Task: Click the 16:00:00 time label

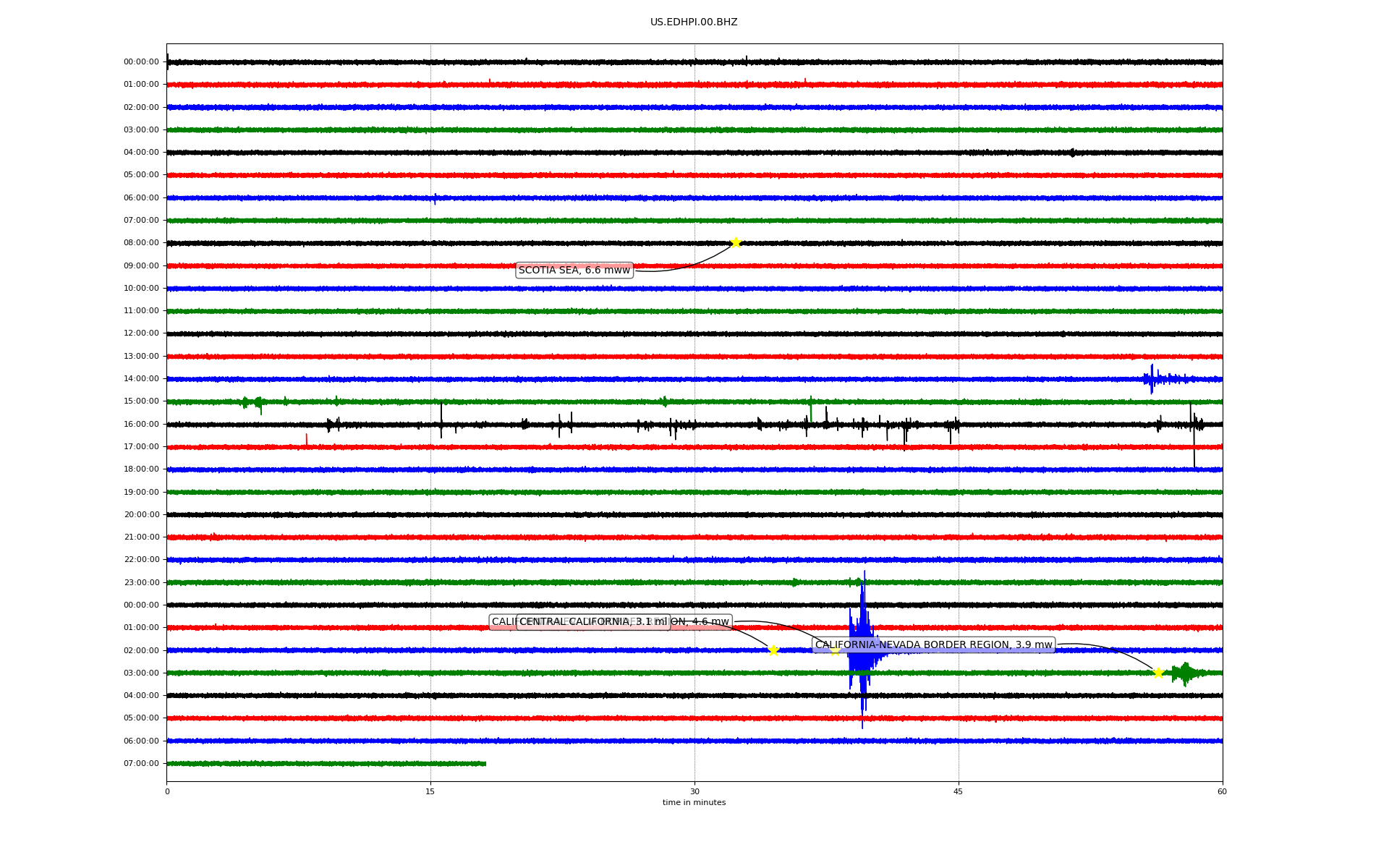Action: 141,424
